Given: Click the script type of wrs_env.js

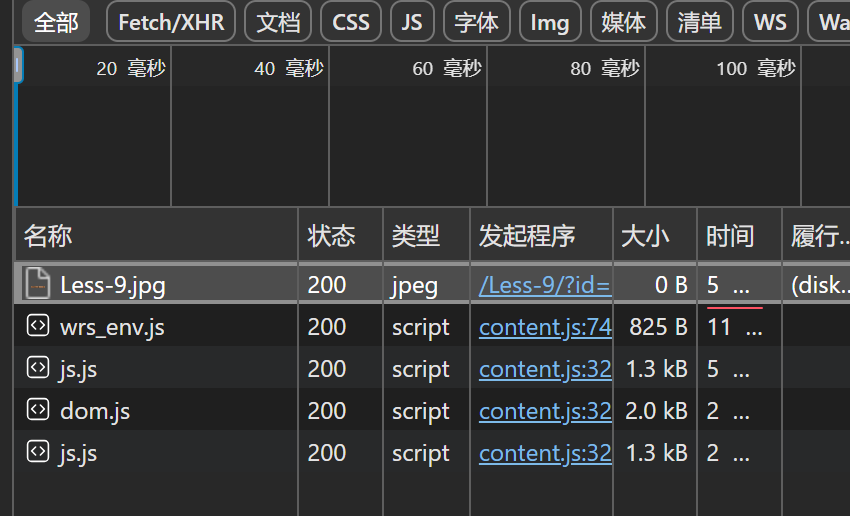Looking at the screenshot, I should (x=421, y=327).
